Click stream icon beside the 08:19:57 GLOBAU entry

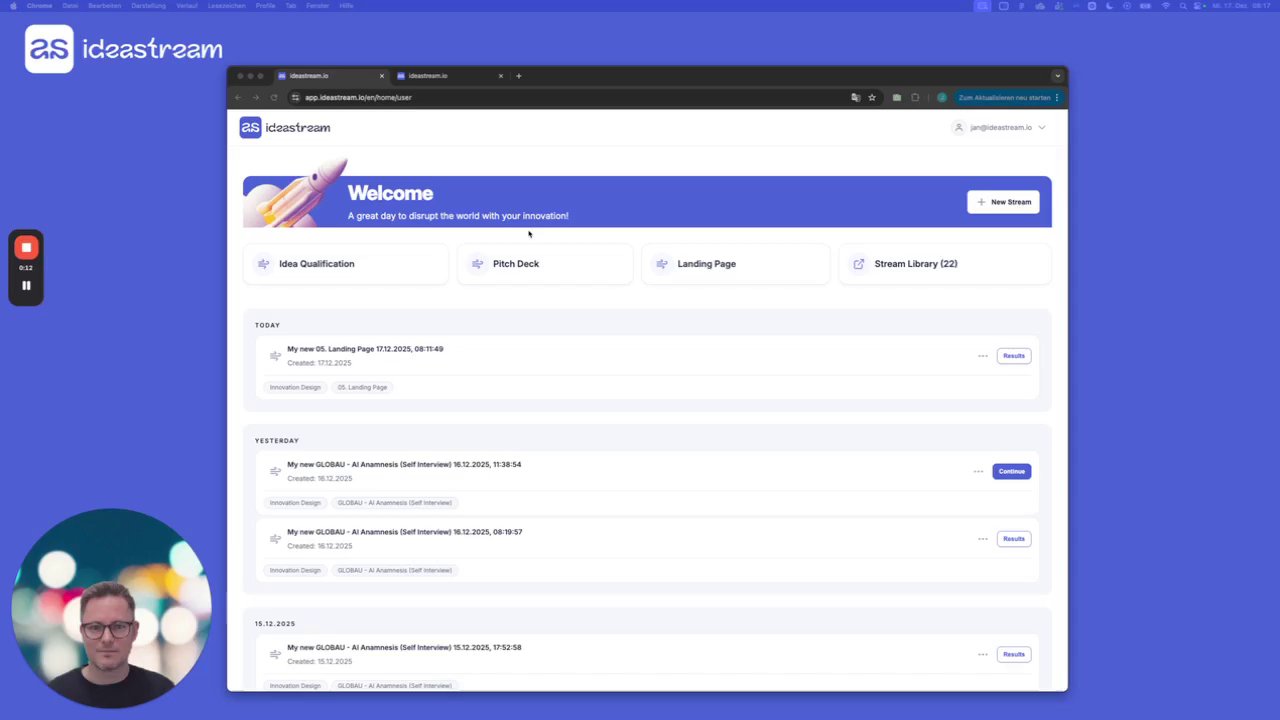(275, 539)
